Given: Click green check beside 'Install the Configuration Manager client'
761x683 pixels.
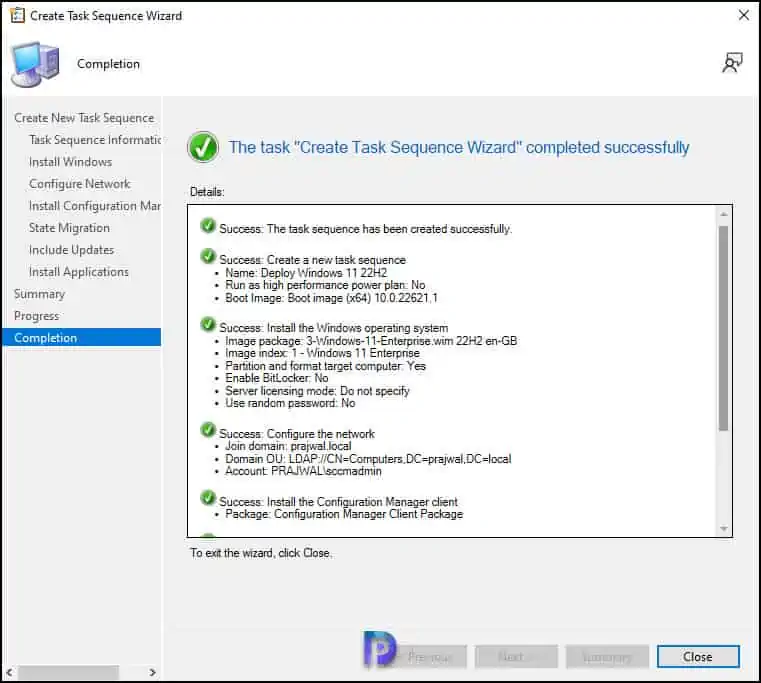Looking at the screenshot, I should point(208,498).
